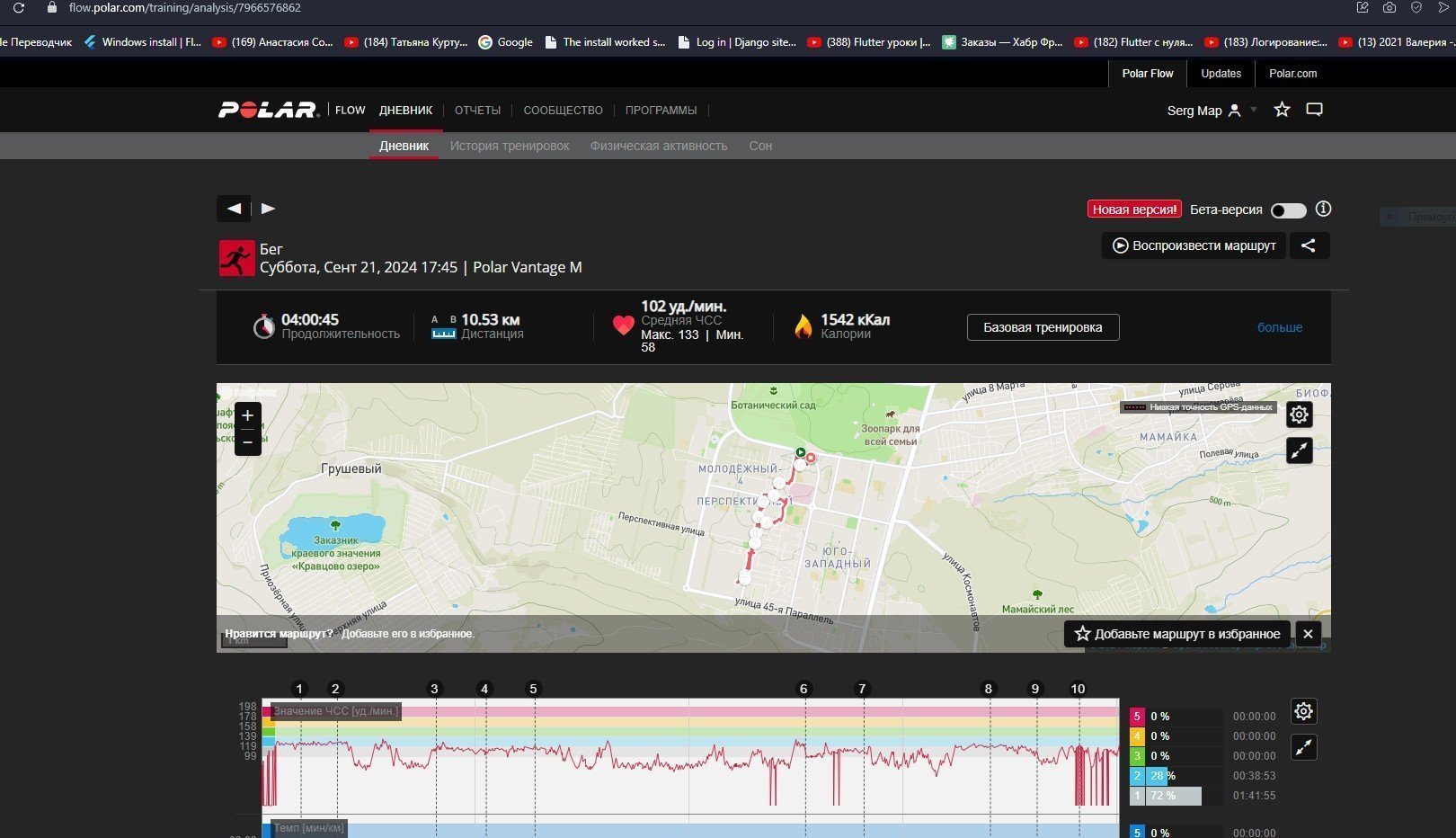Viewport: 1456px width, 838px height.
Task: Select lap marker 1 on chart
Action: tap(300, 689)
